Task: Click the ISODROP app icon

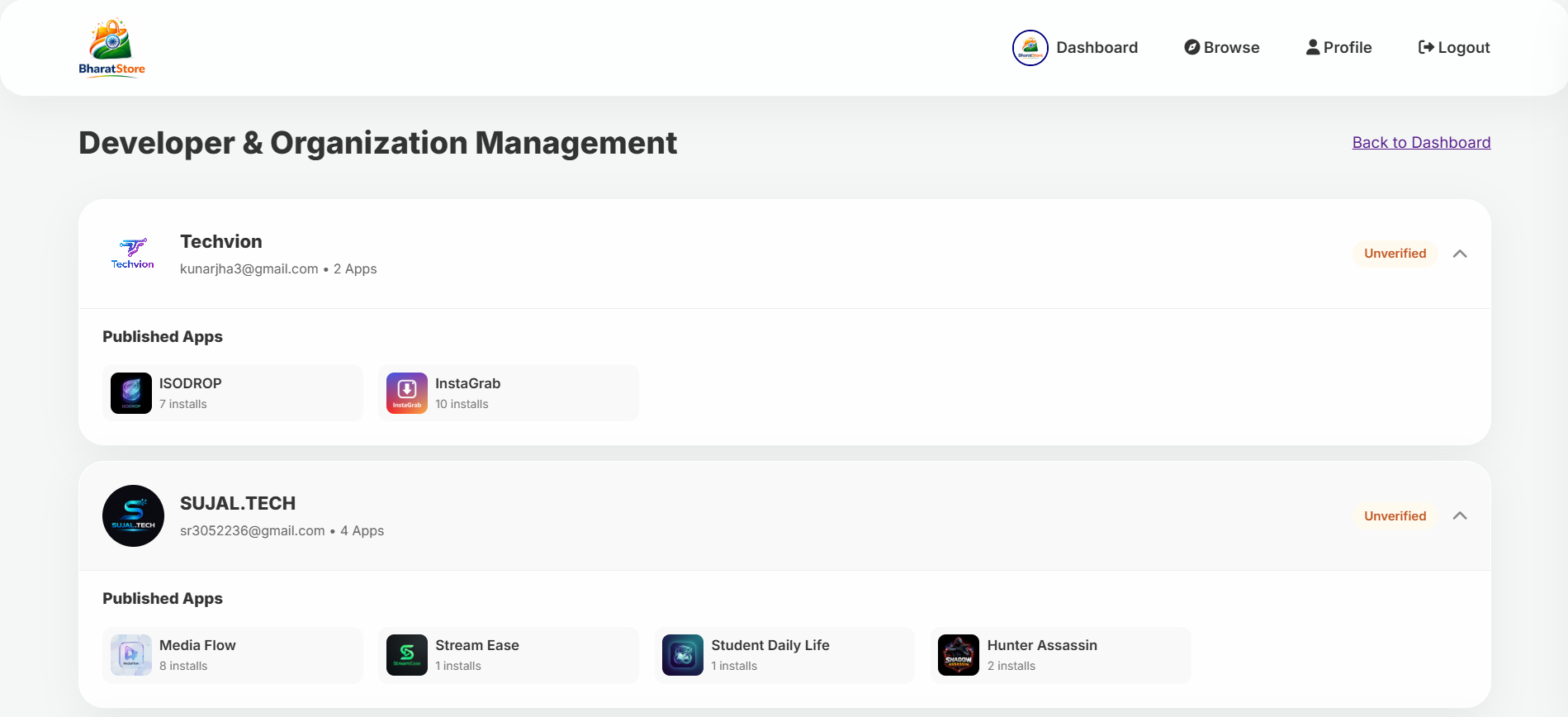Action: click(x=131, y=393)
